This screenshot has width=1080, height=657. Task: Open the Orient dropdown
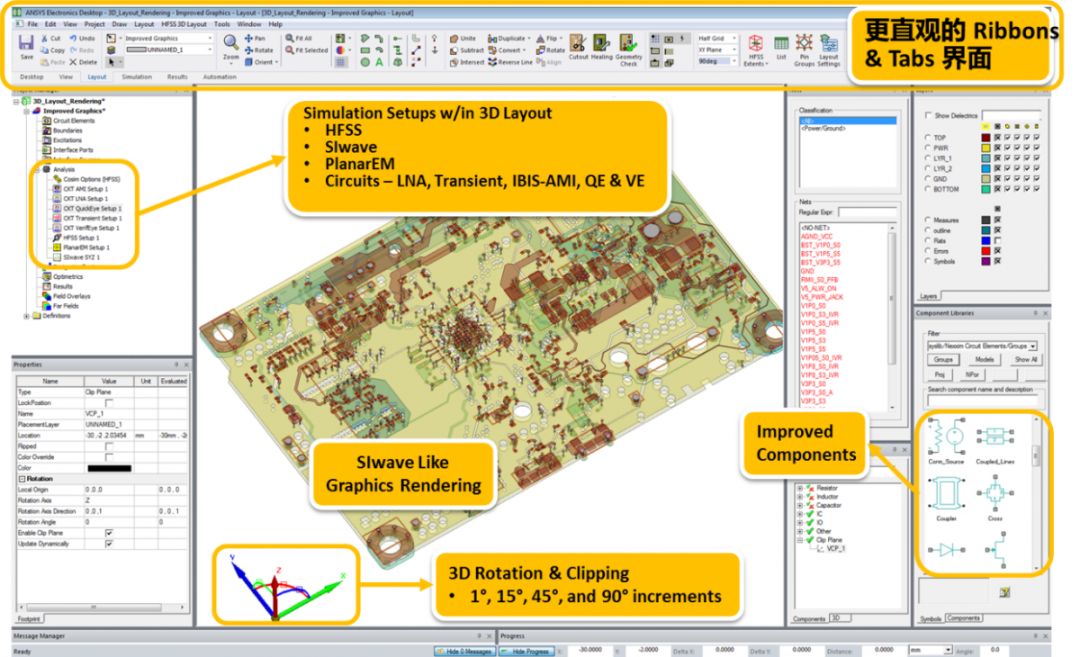coord(262,62)
